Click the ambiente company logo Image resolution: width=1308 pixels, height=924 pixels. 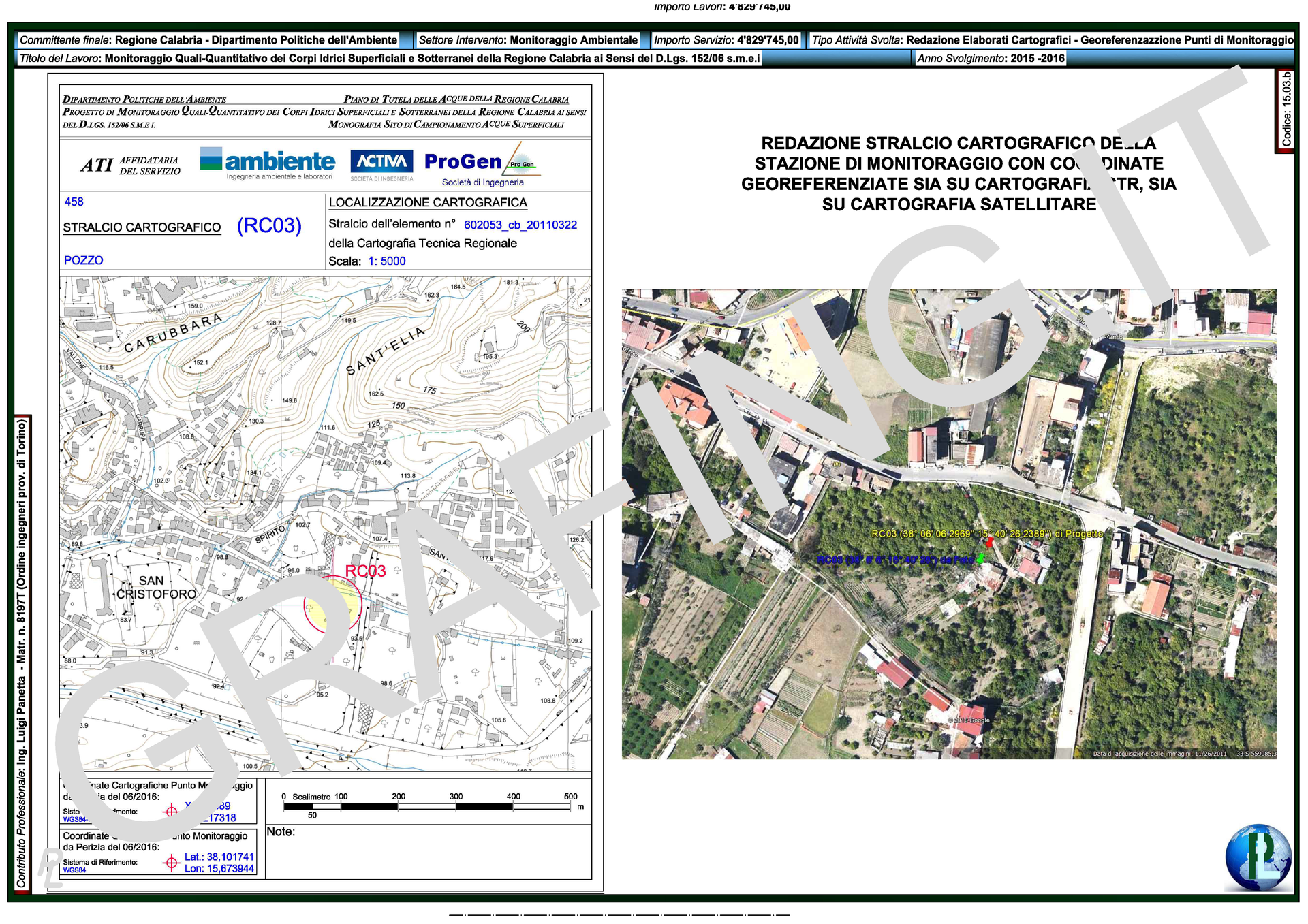[x=267, y=163]
